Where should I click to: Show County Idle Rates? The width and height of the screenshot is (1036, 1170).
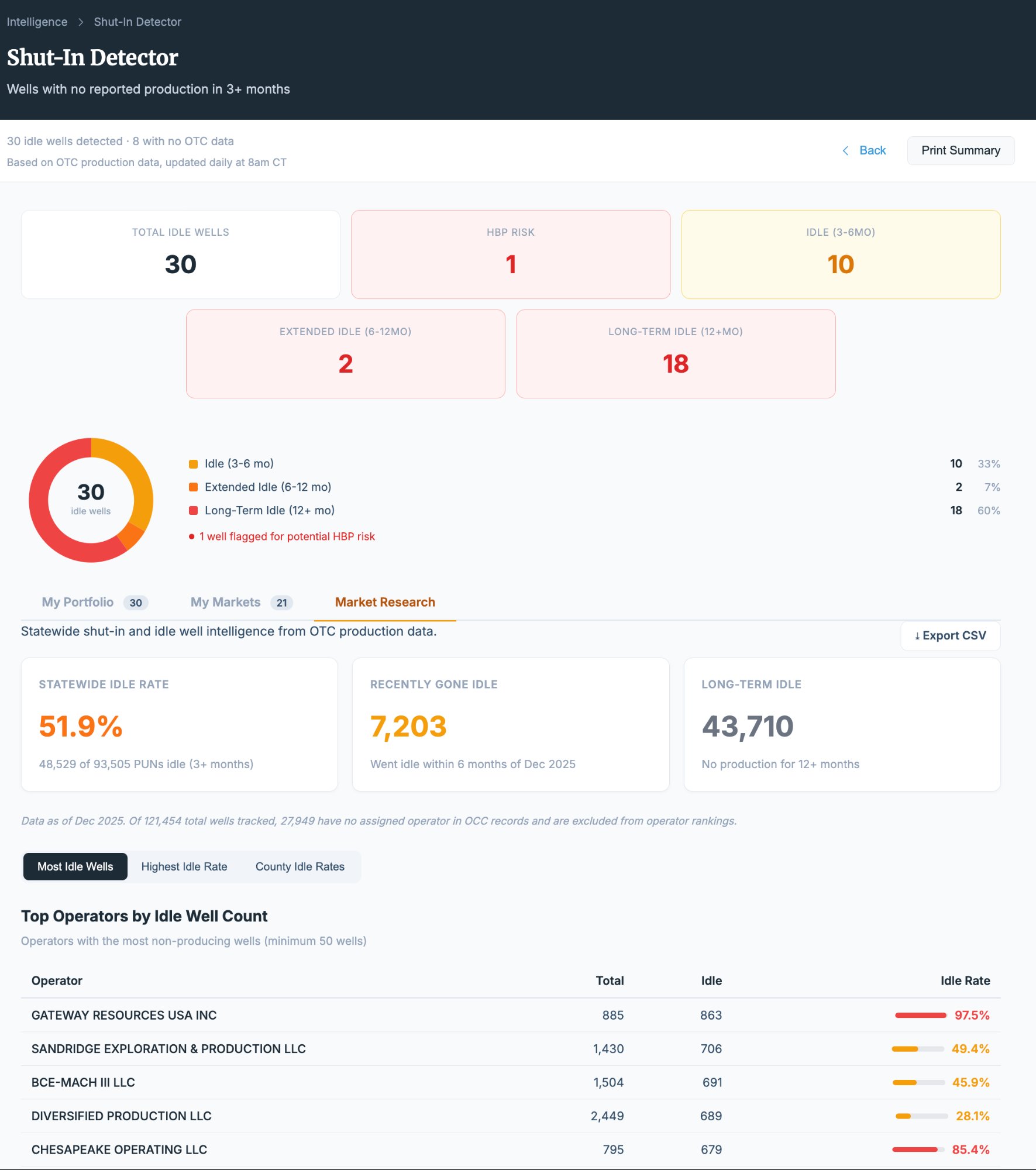tap(300, 866)
